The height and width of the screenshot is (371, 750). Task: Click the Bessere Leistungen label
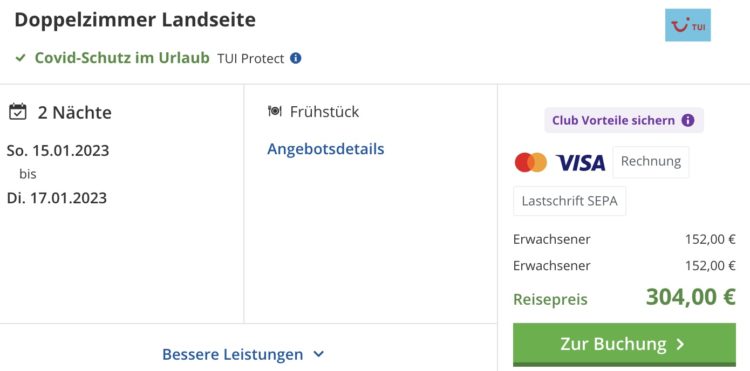click(x=232, y=354)
